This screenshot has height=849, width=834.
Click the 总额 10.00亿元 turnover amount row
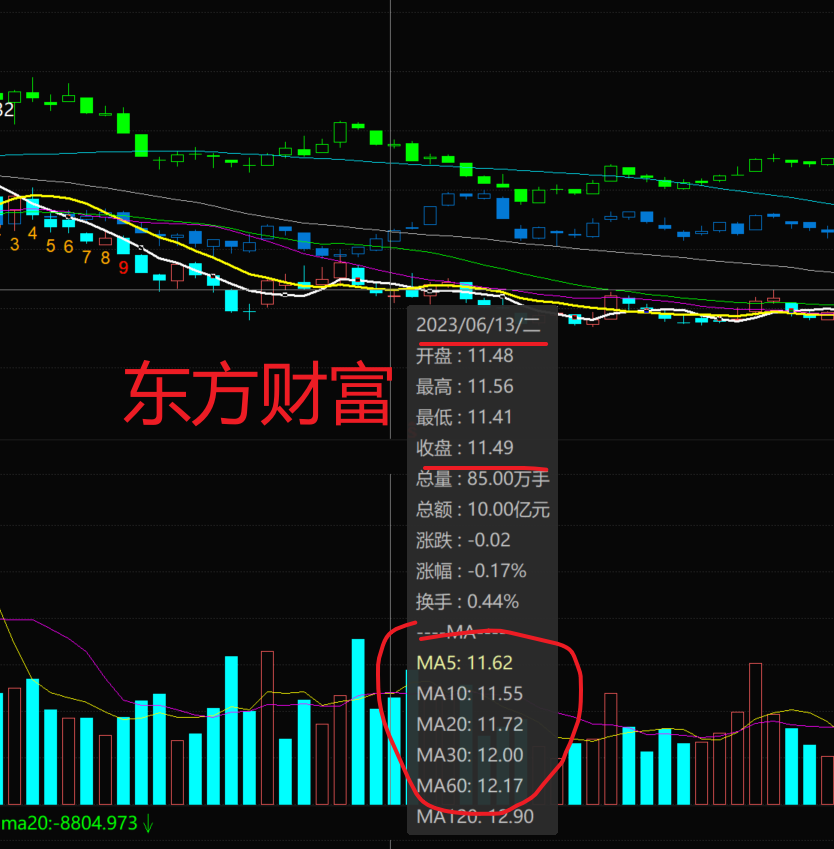pos(482,510)
